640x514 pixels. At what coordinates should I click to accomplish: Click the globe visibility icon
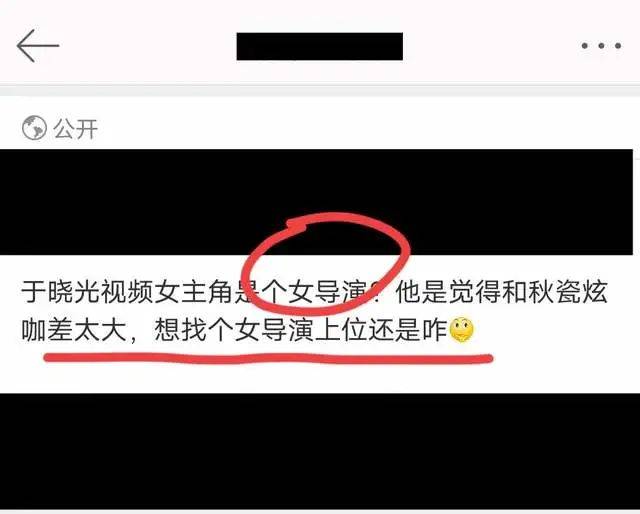click(x=34, y=128)
